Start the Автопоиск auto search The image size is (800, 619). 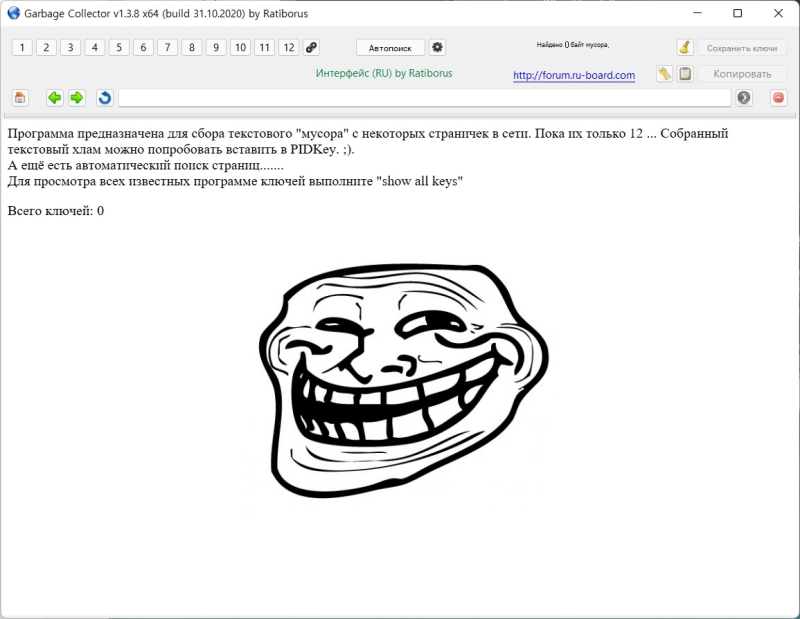pos(390,48)
